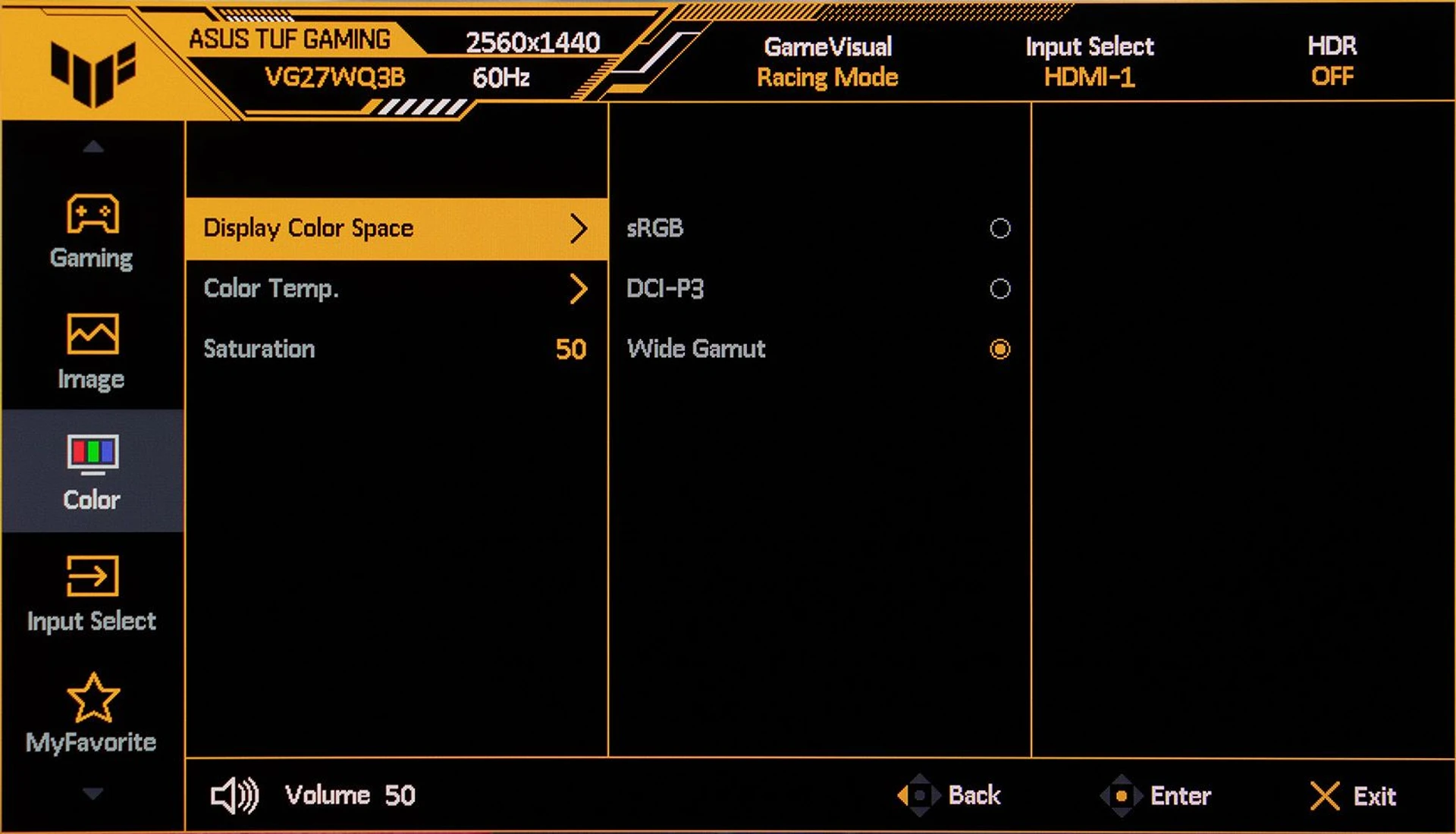Click the DCI-P3 option text
This screenshot has width=1456, height=834.
tap(665, 289)
